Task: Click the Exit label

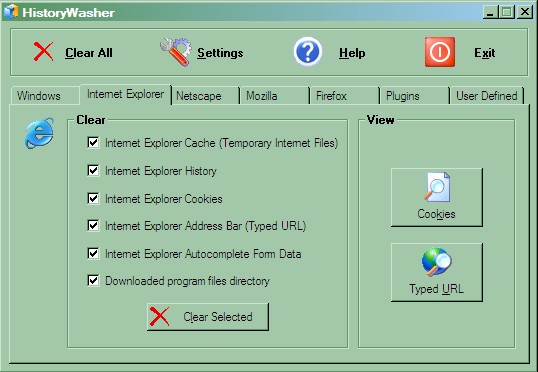Action: click(484, 53)
